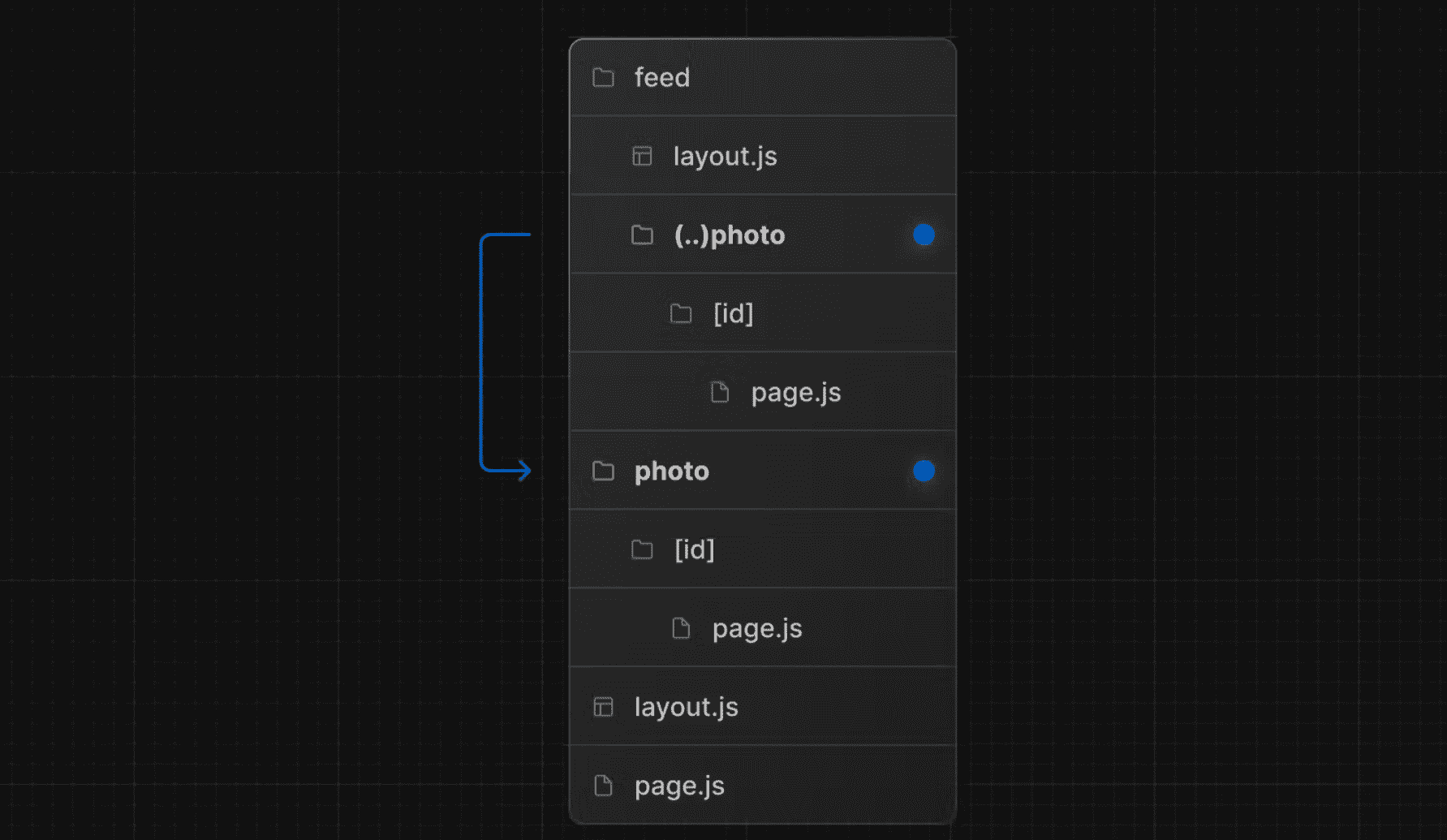Click the folder icon next to (..)photo
Viewport: 1447px width, 840px height.
pyautogui.click(x=642, y=235)
